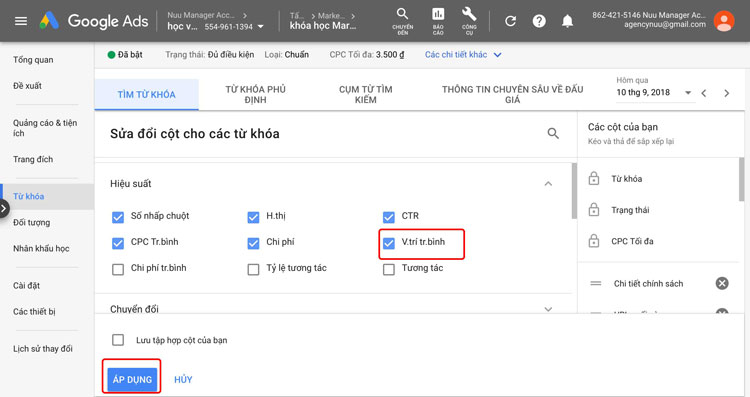
Task: Switch to 'Cụm từ tìm kiếm' tab
Action: pos(365,94)
